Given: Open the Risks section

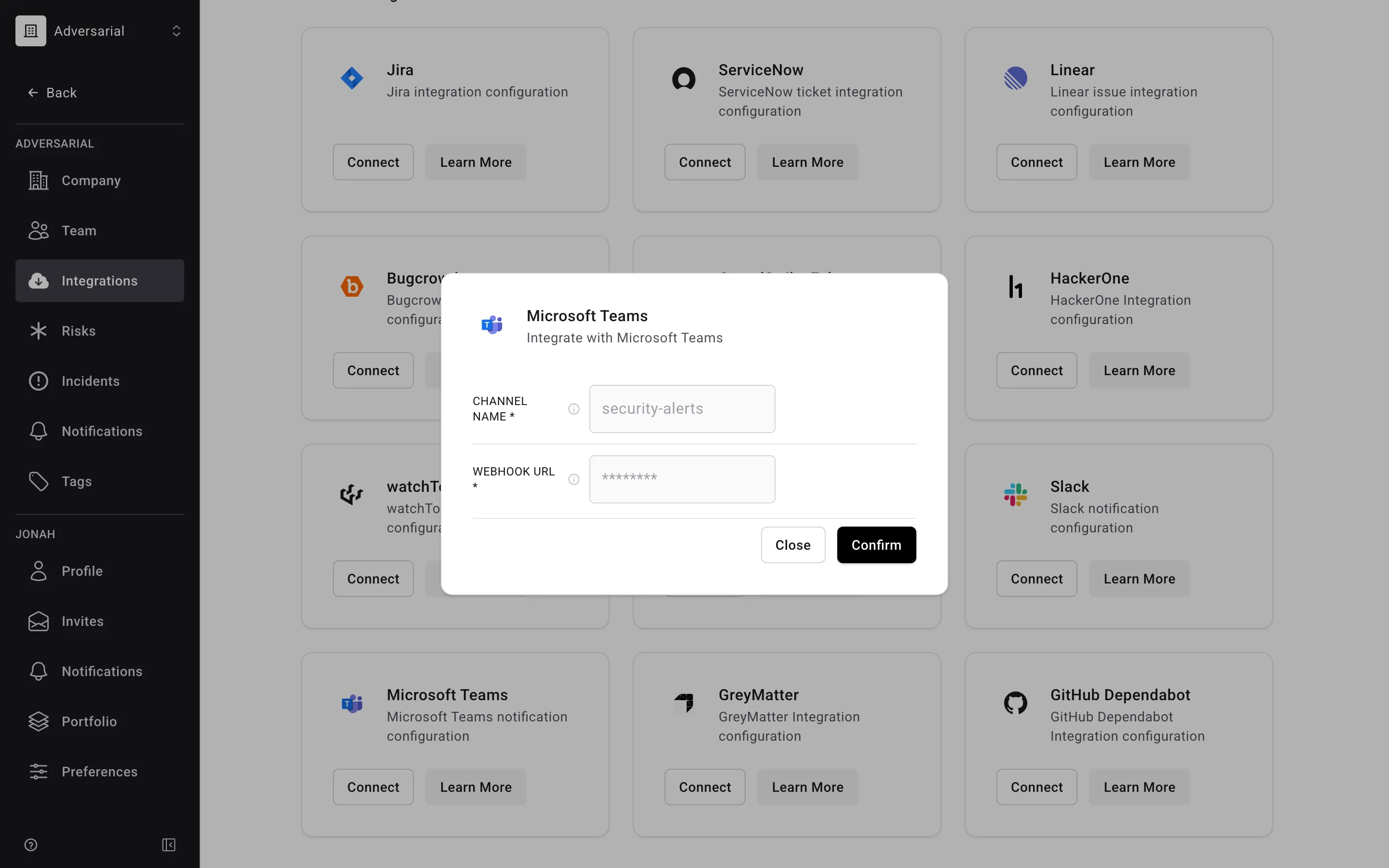Looking at the screenshot, I should 99,331.
